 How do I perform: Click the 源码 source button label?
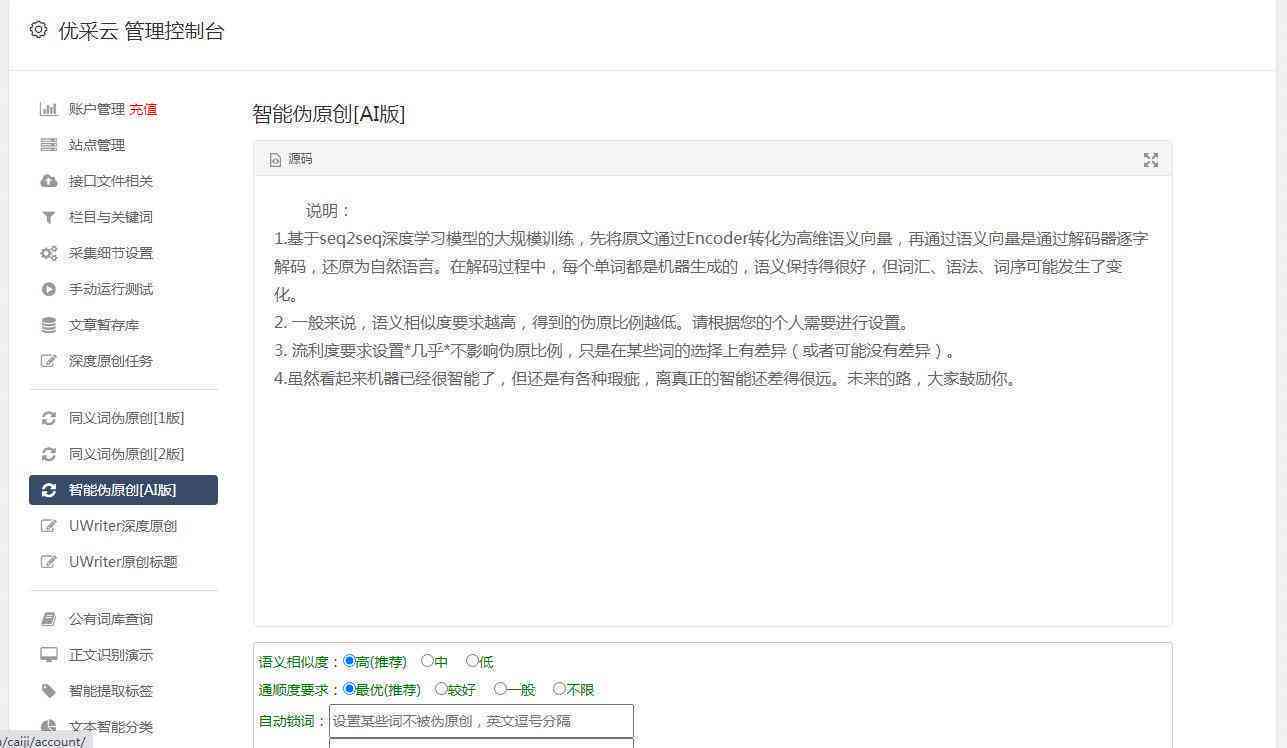click(300, 159)
